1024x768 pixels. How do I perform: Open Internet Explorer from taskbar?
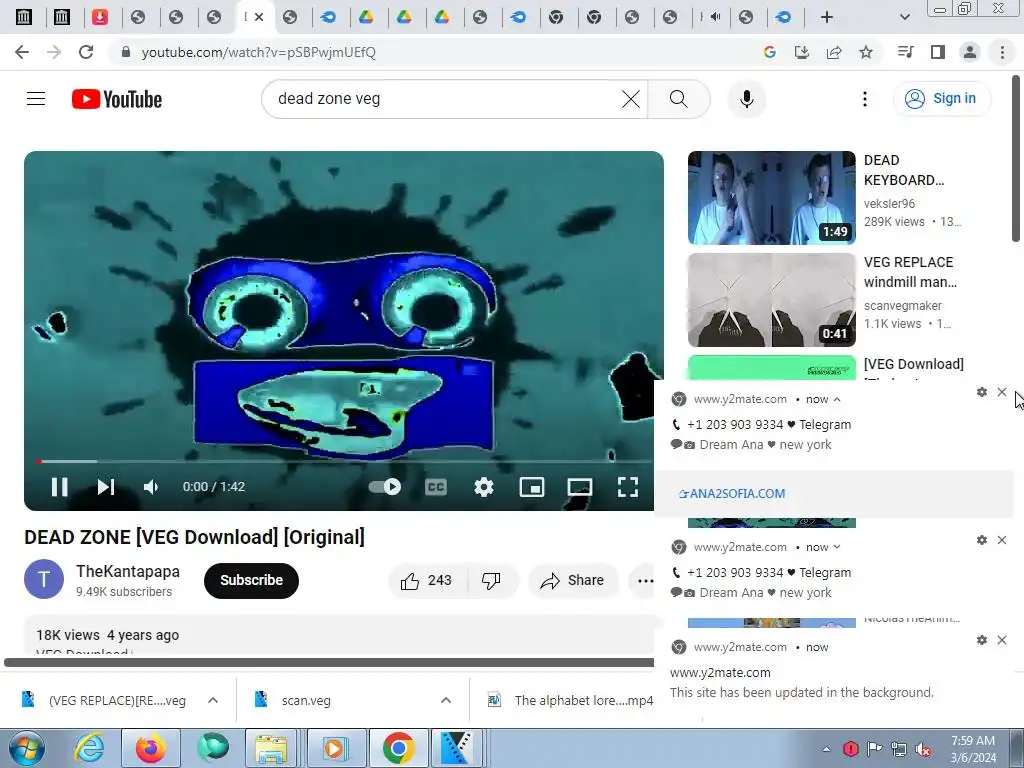point(89,748)
